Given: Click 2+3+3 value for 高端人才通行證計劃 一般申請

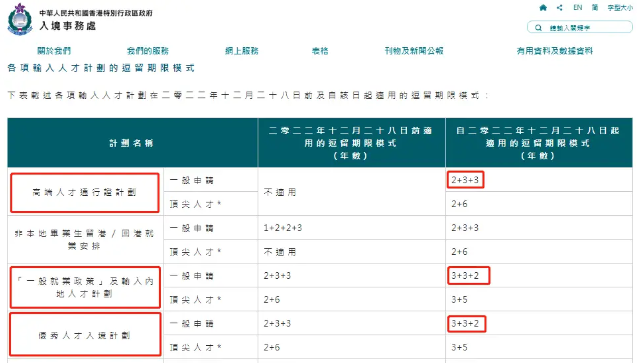Looking at the screenshot, I should point(465,180).
